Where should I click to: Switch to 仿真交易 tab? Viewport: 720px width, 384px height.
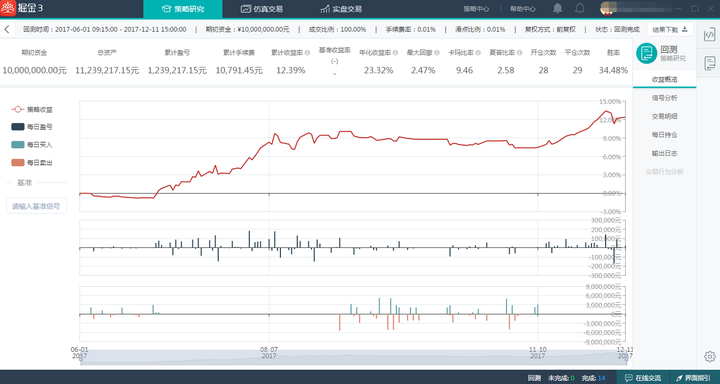[x=262, y=9]
